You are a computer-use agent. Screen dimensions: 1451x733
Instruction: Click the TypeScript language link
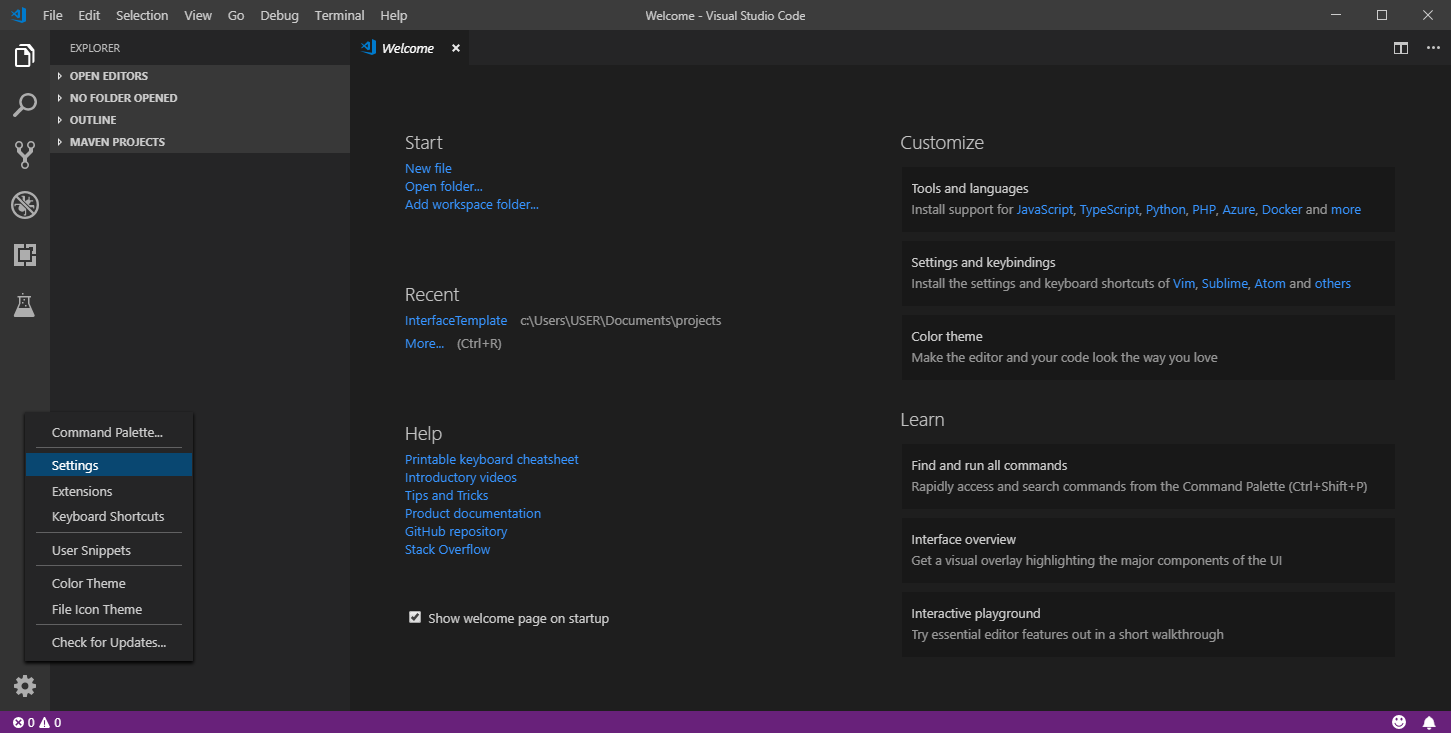[x=1109, y=210]
